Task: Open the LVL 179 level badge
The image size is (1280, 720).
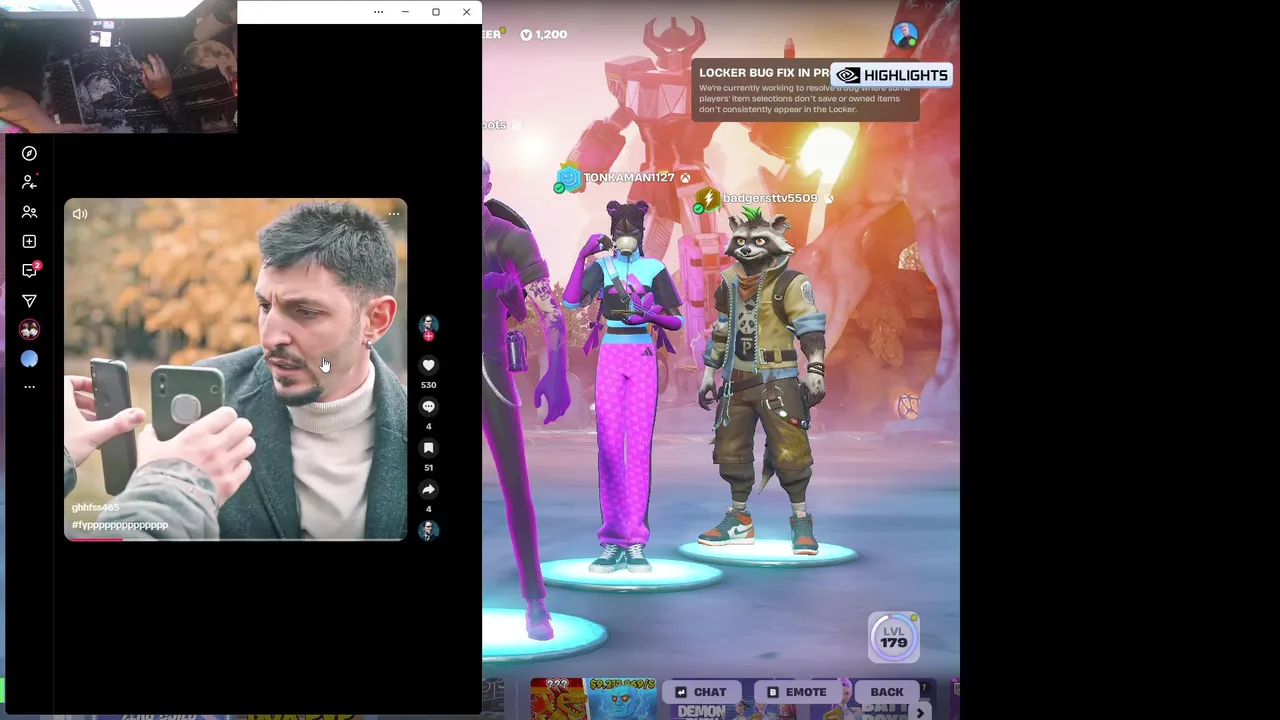Action: tap(894, 637)
